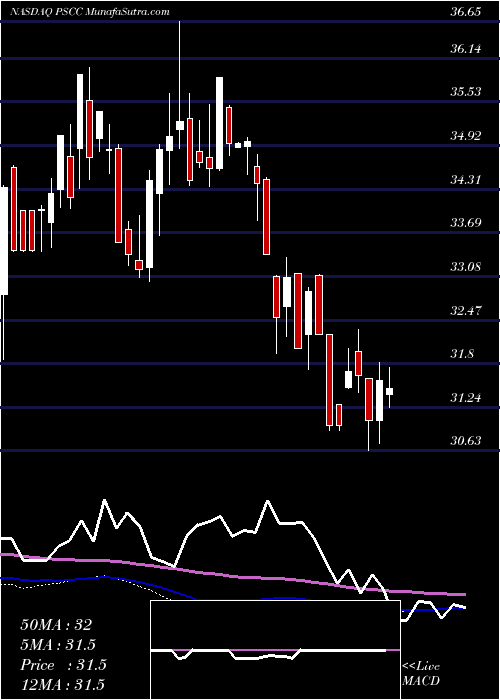
Task: Select the 31.24 price axis label
Action: [465, 398]
